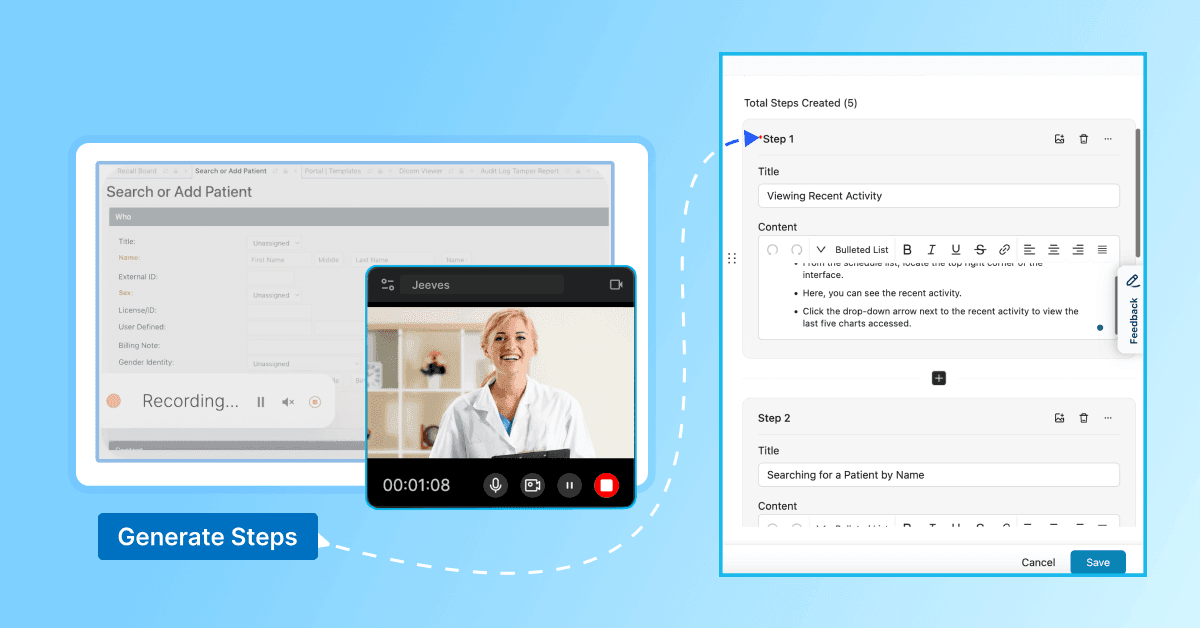This screenshot has height=628, width=1200.
Task: Click the Last Name field
Action: pos(393,260)
